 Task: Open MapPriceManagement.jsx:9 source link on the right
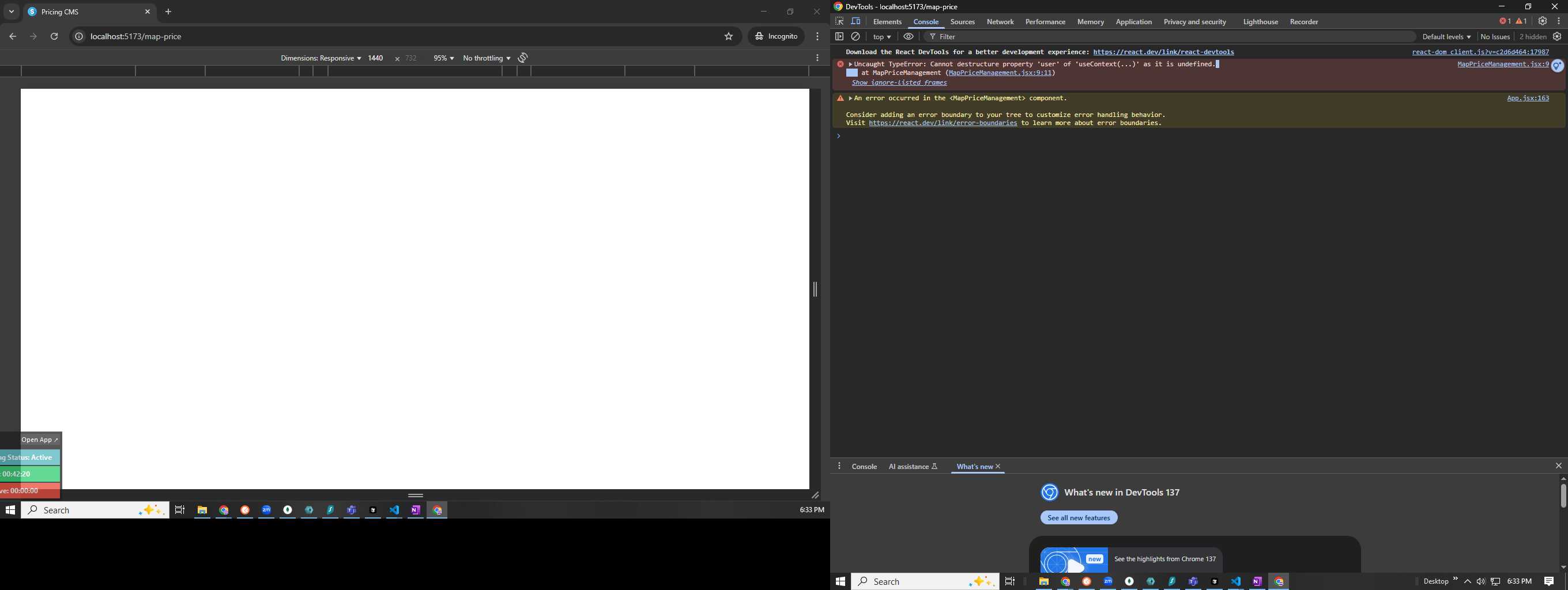coord(1503,65)
